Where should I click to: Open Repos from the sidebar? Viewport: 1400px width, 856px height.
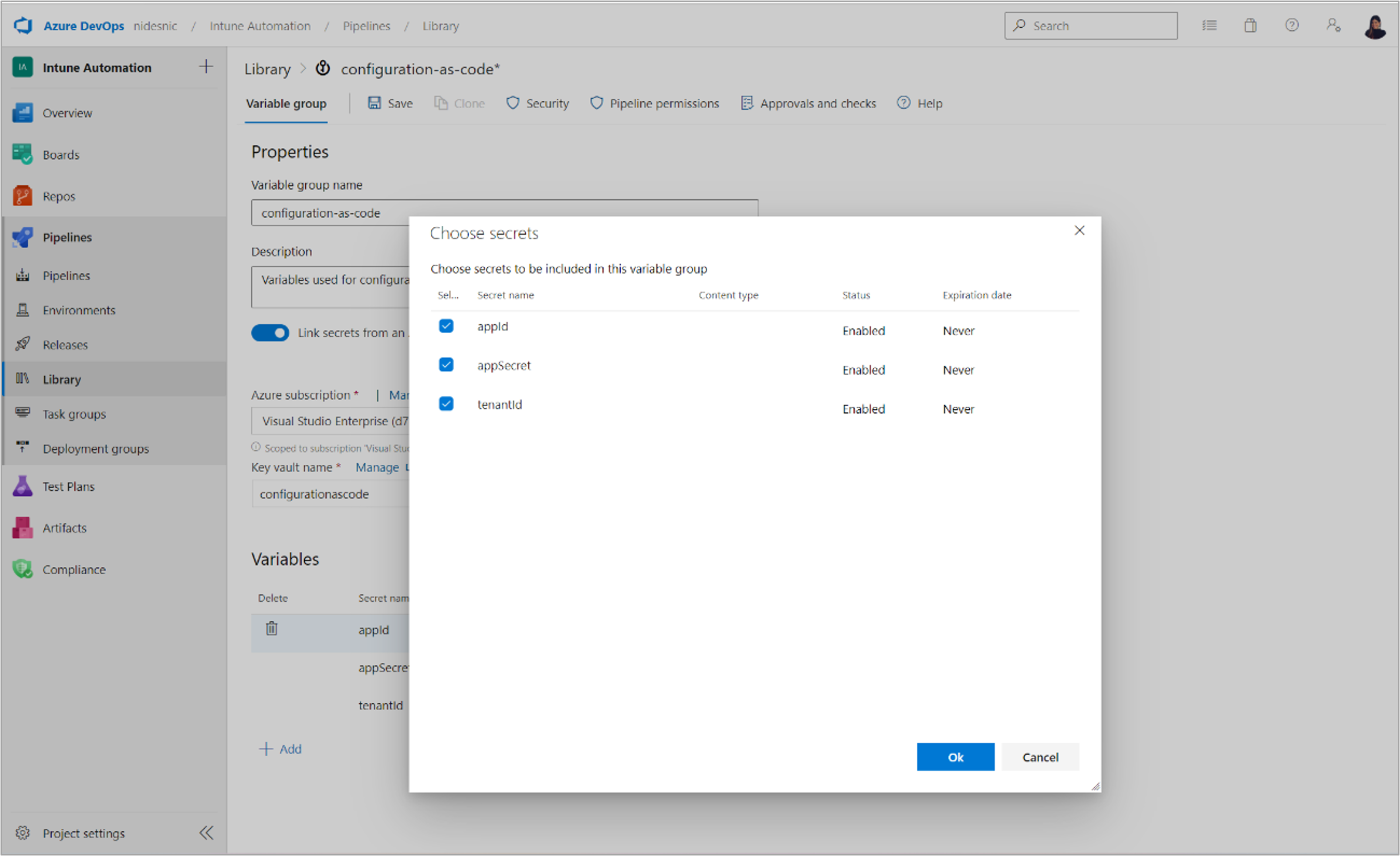click(59, 196)
